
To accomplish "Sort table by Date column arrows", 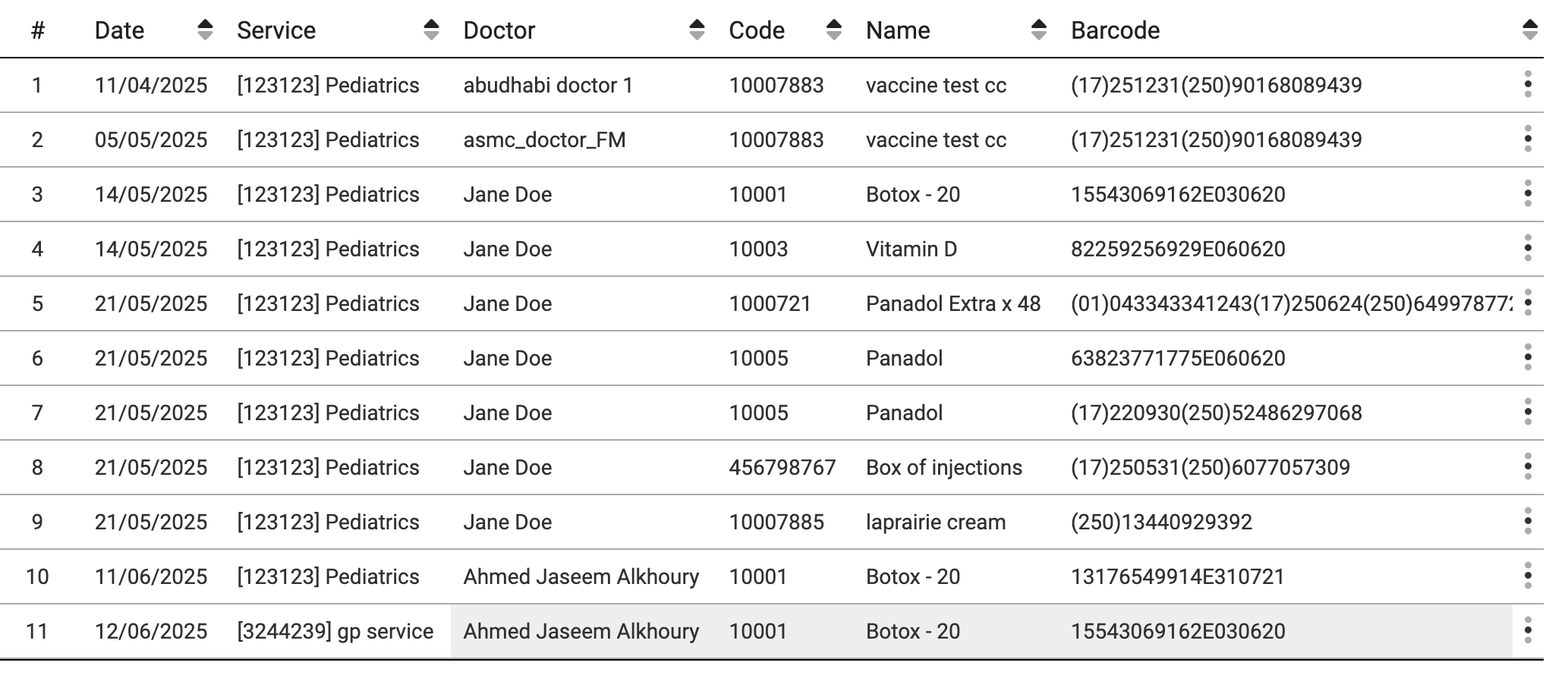I will coord(204,30).
